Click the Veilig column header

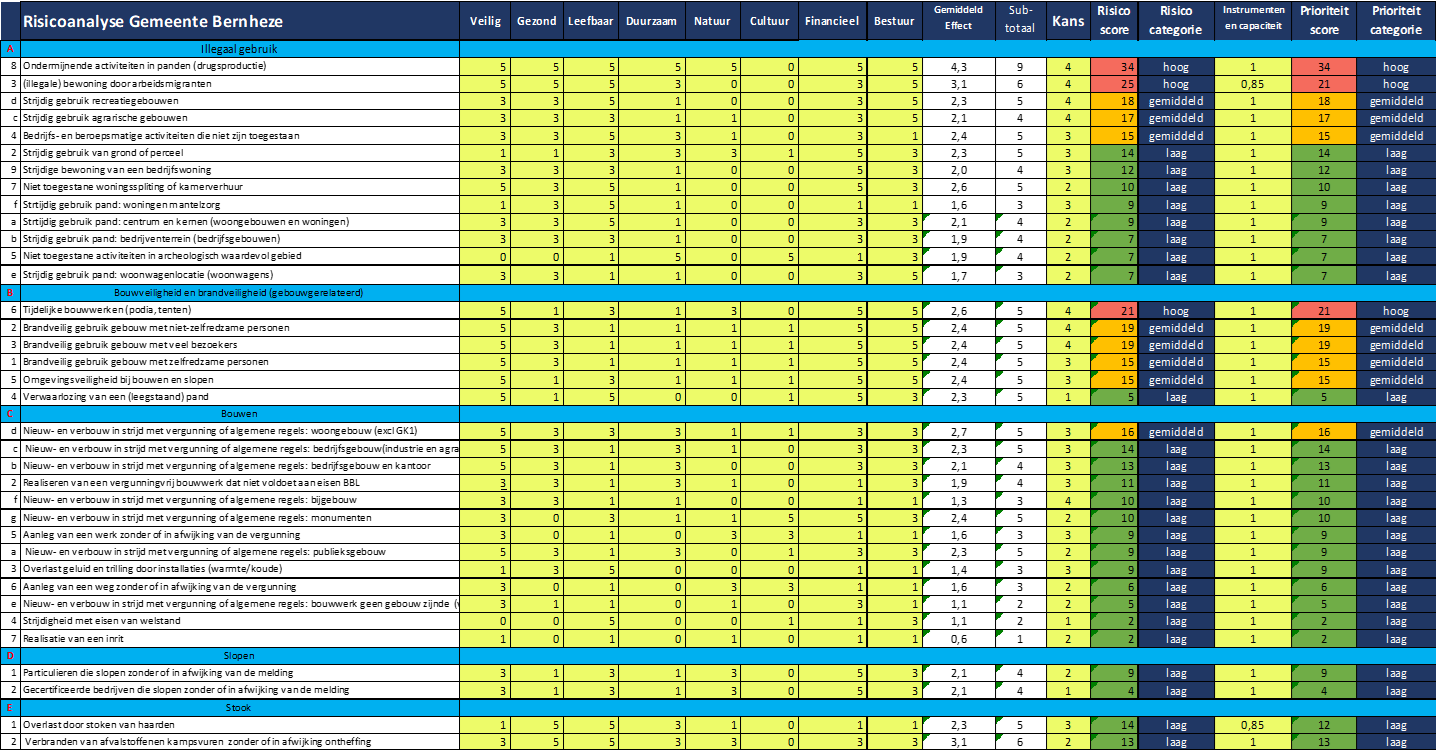(485, 21)
